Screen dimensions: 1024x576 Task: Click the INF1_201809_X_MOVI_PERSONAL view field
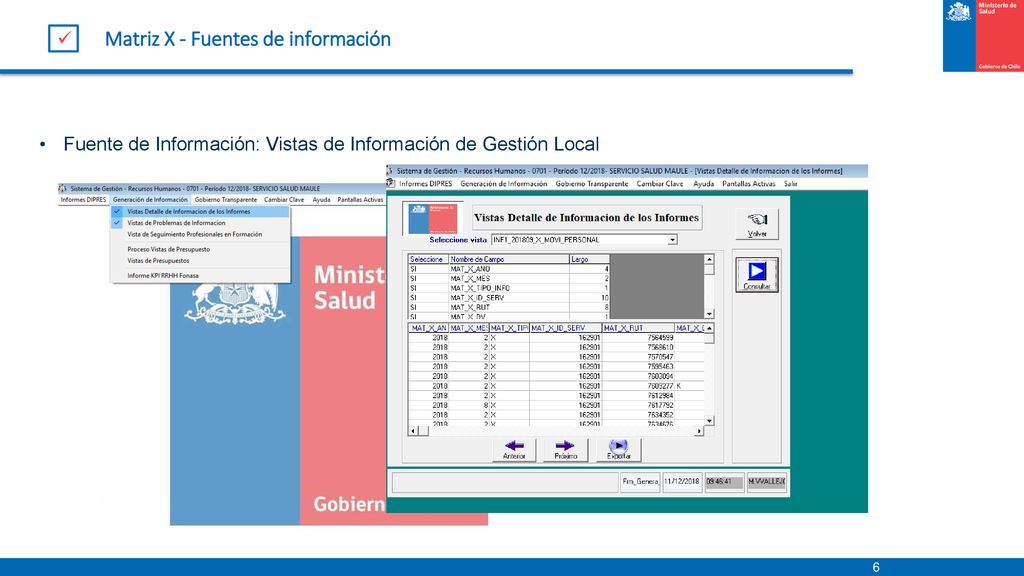click(579, 240)
